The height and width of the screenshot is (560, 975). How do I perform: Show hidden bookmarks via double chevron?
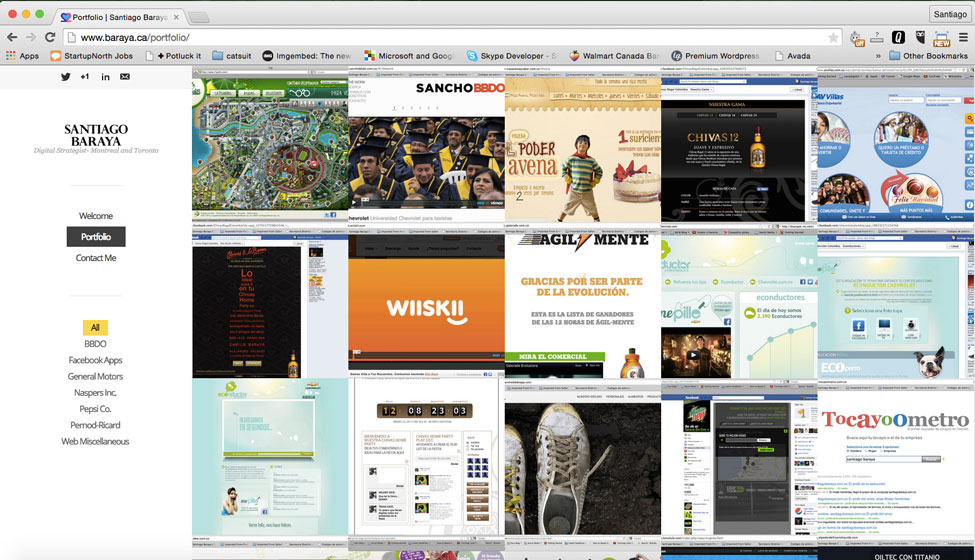(878, 56)
